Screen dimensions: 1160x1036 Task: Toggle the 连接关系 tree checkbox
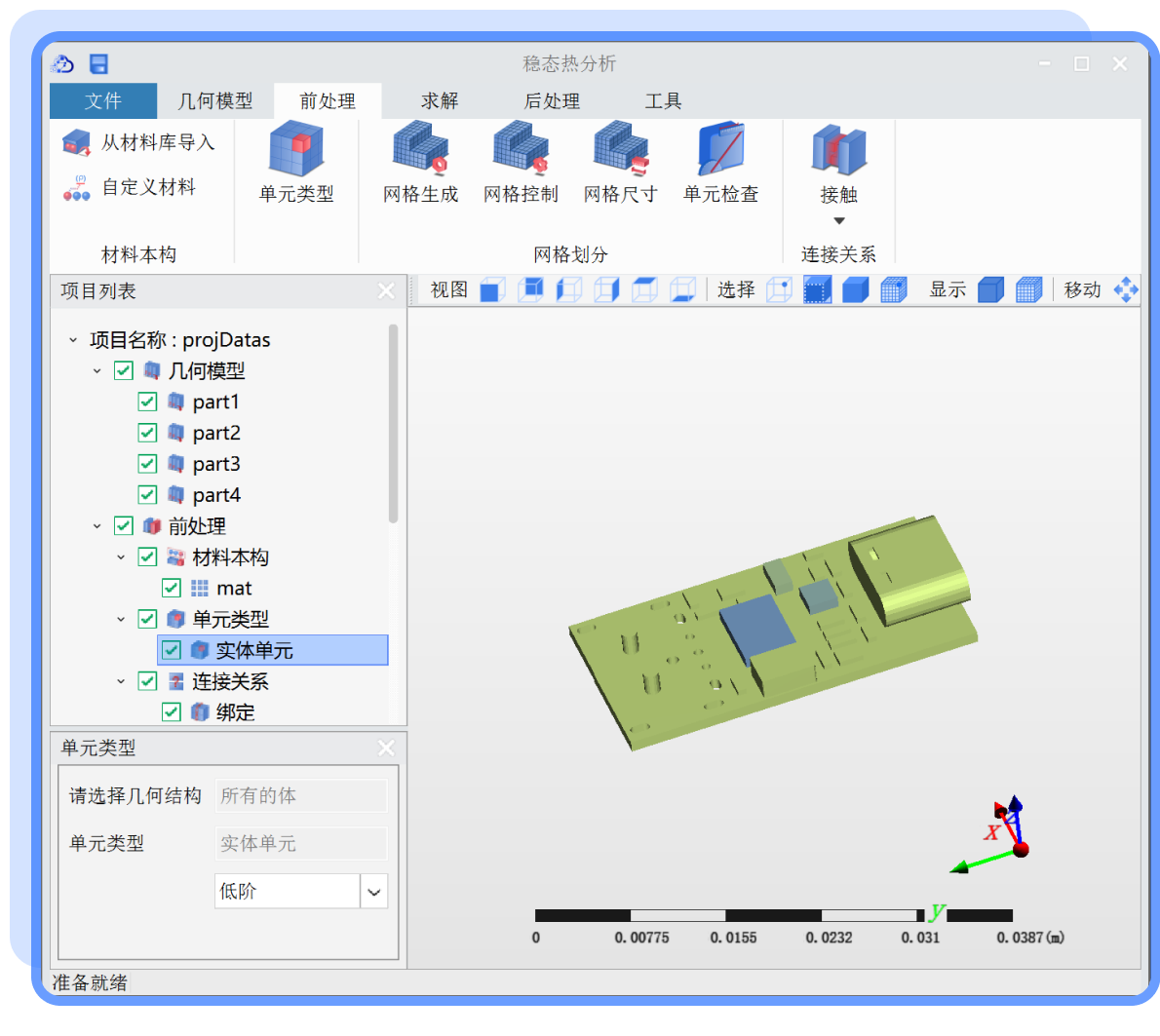point(147,681)
